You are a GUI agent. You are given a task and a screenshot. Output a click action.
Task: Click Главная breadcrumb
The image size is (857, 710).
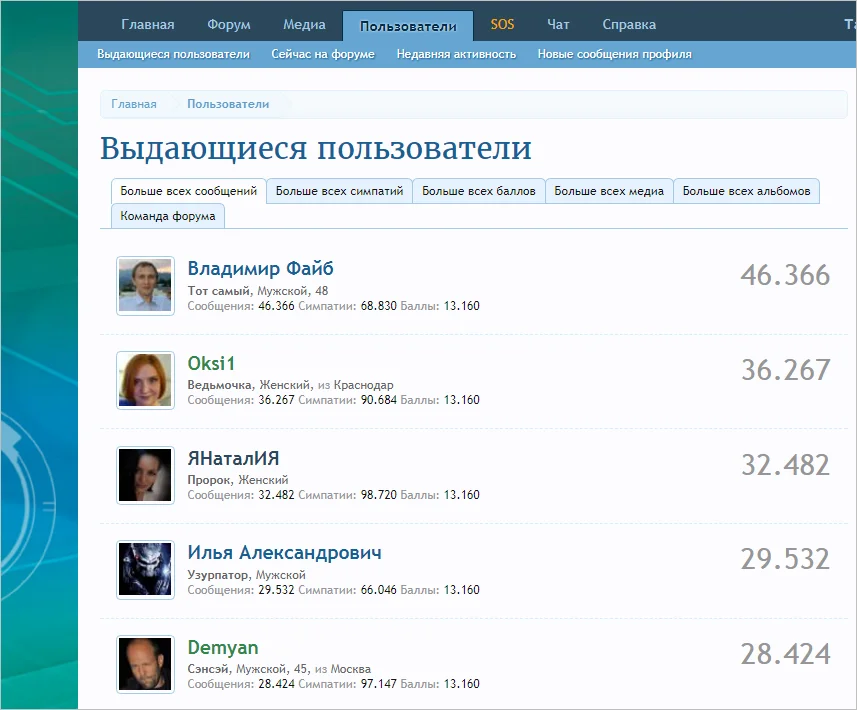134,104
